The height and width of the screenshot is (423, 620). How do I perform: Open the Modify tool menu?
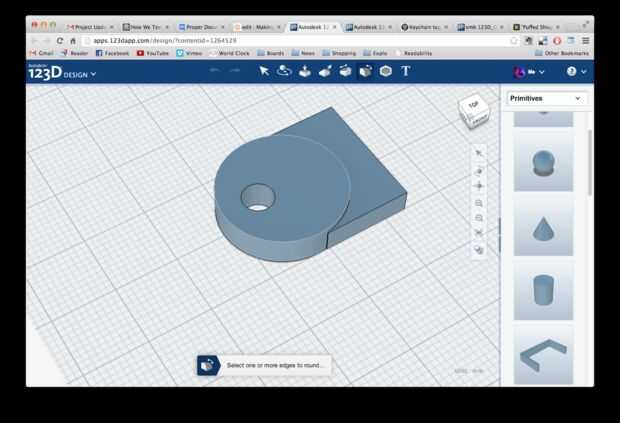click(325, 71)
